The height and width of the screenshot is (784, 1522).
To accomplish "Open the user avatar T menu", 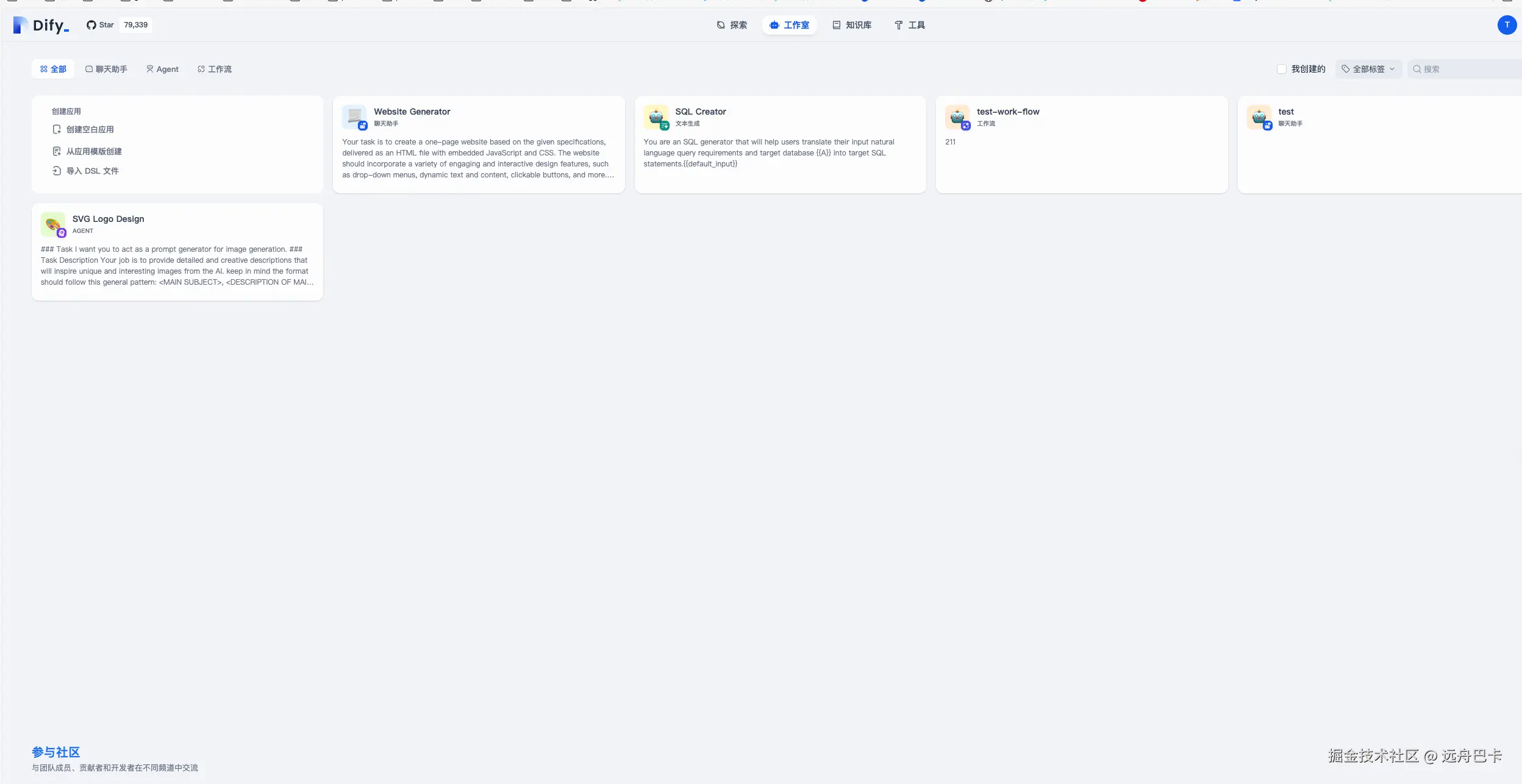I will [1506, 25].
